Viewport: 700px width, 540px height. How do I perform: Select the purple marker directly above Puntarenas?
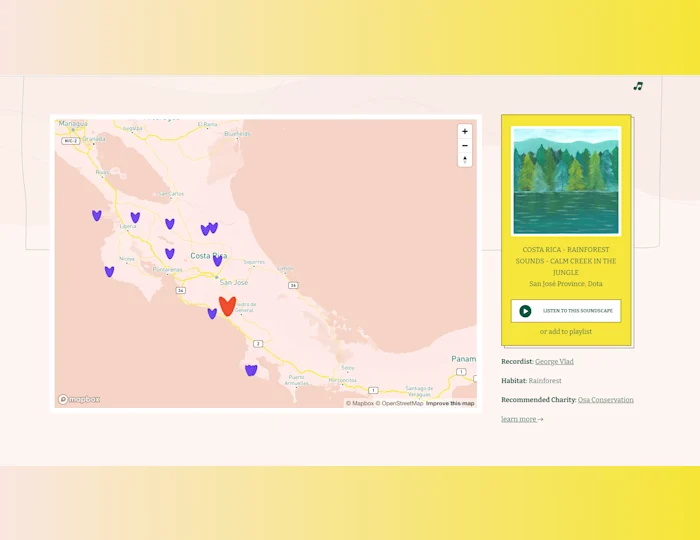(170, 253)
